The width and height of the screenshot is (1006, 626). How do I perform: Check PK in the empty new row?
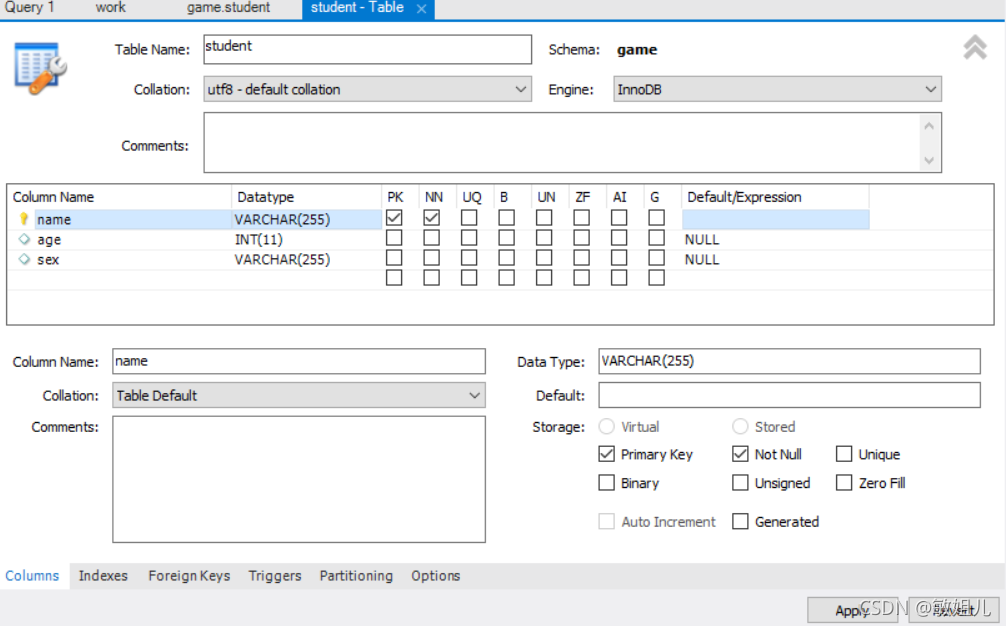click(394, 278)
